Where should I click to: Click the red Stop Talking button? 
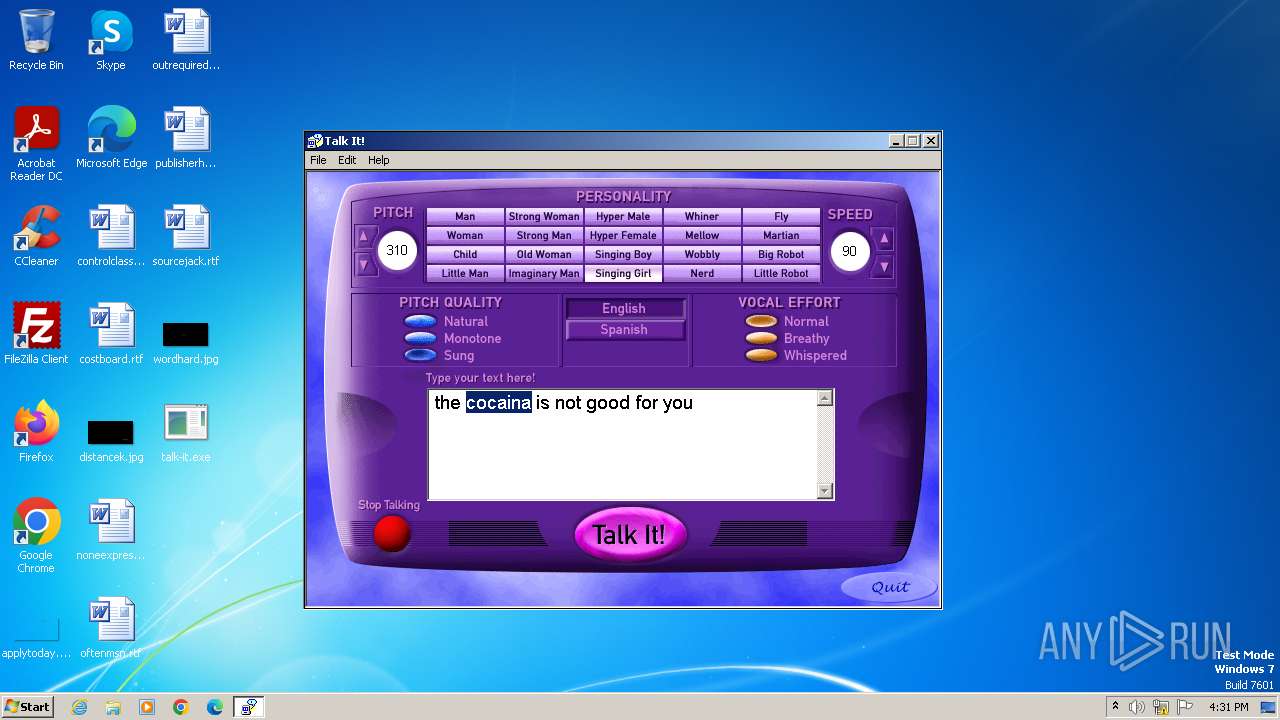tap(392, 533)
